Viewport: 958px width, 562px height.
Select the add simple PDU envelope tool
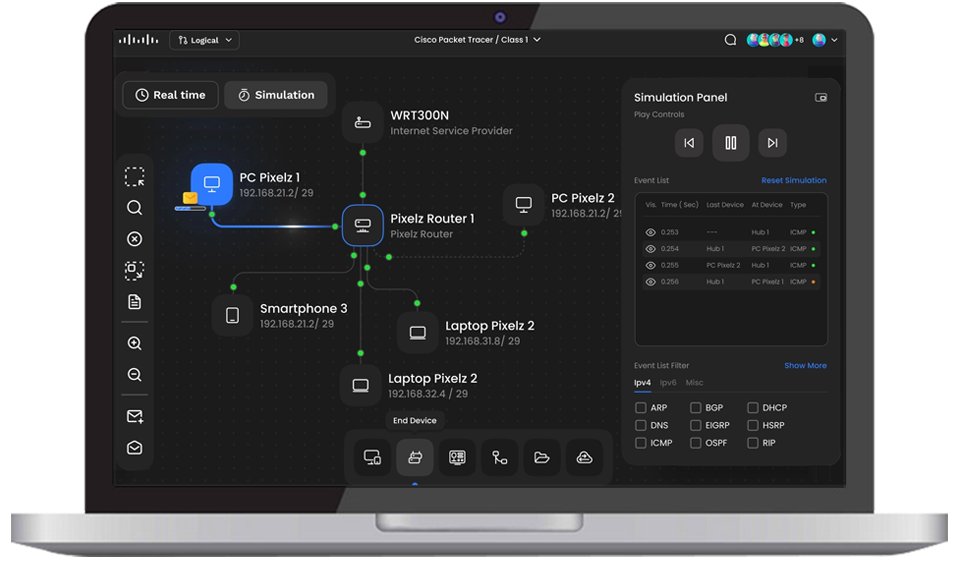(x=134, y=417)
